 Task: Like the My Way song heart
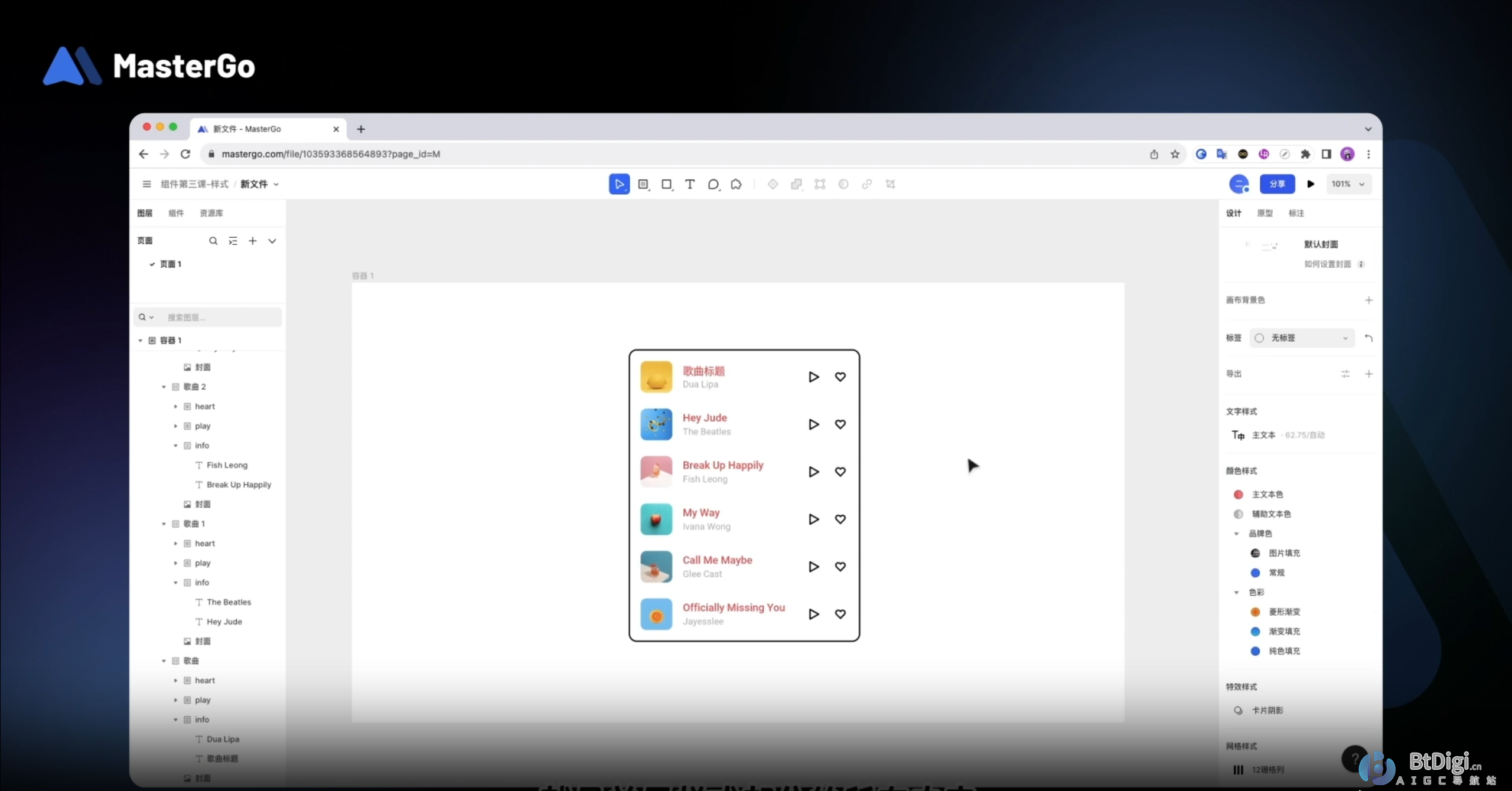coord(840,519)
